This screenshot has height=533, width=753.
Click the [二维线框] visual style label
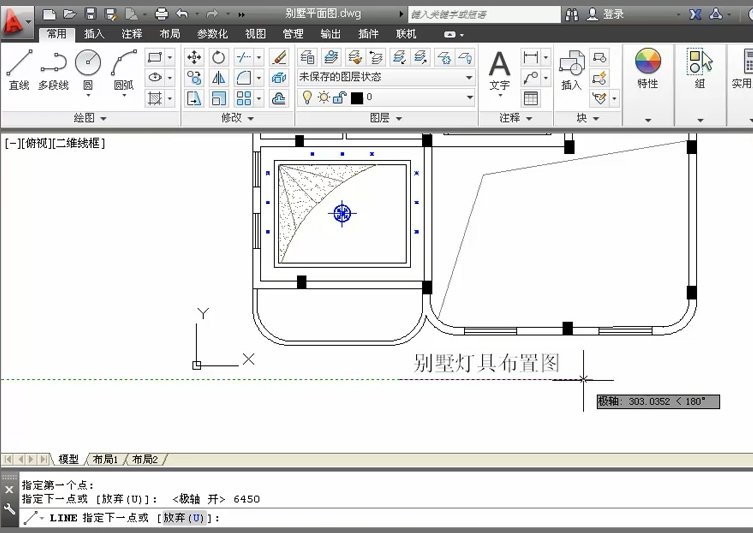(x=78, y=143)
